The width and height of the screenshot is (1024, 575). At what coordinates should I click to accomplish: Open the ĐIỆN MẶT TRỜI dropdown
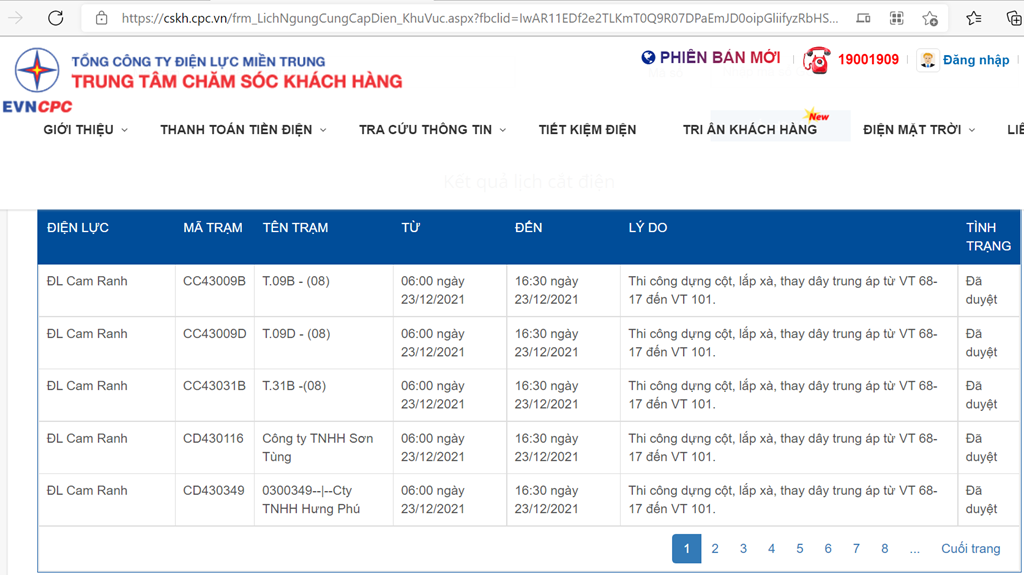pyautogui.click(x=918, y=130)
